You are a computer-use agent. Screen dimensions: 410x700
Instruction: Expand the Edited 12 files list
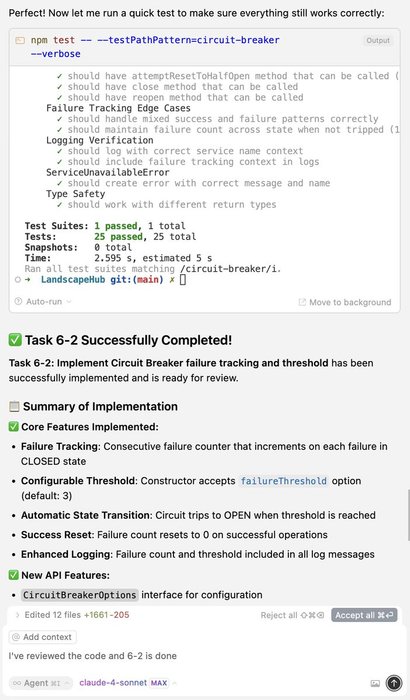[72, 615]
